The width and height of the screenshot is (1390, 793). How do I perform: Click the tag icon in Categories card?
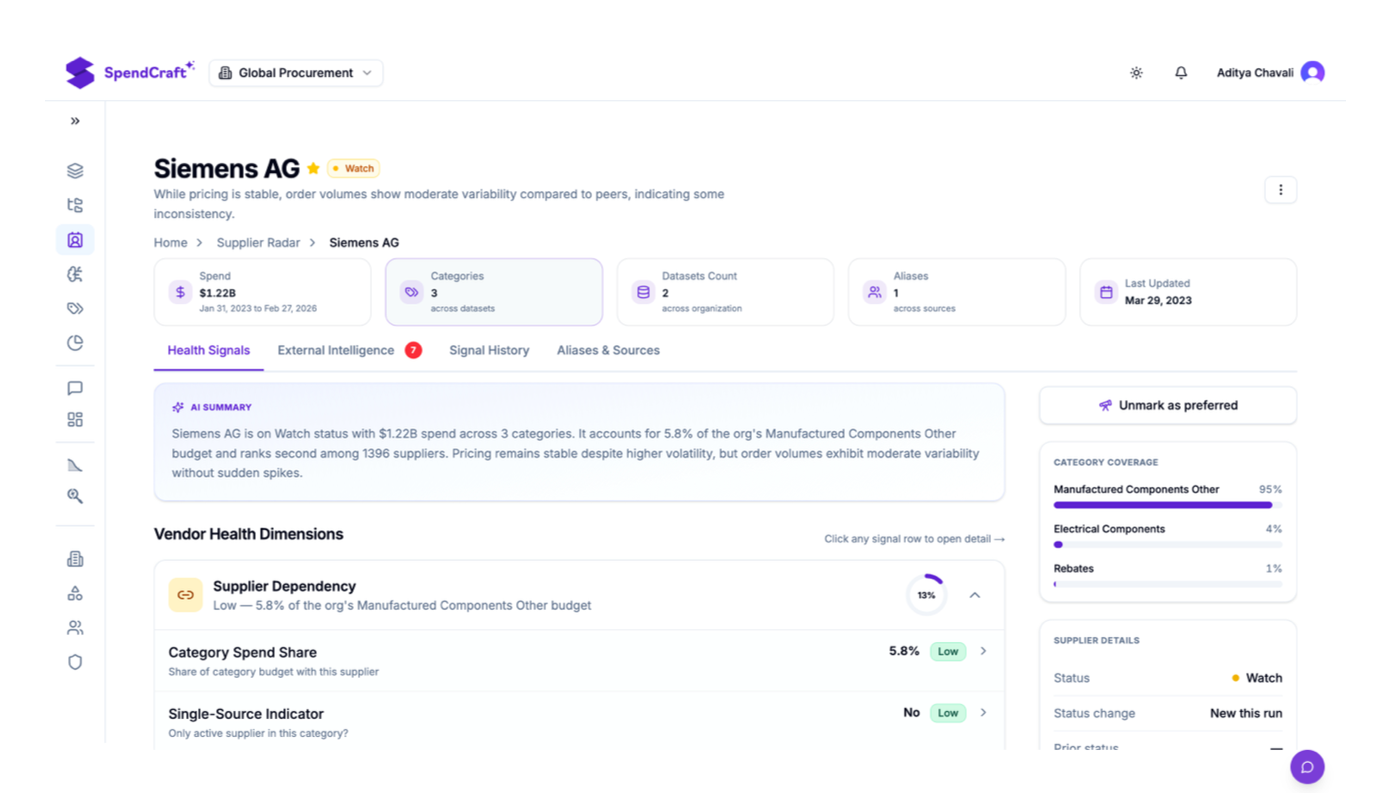point(411,292)
